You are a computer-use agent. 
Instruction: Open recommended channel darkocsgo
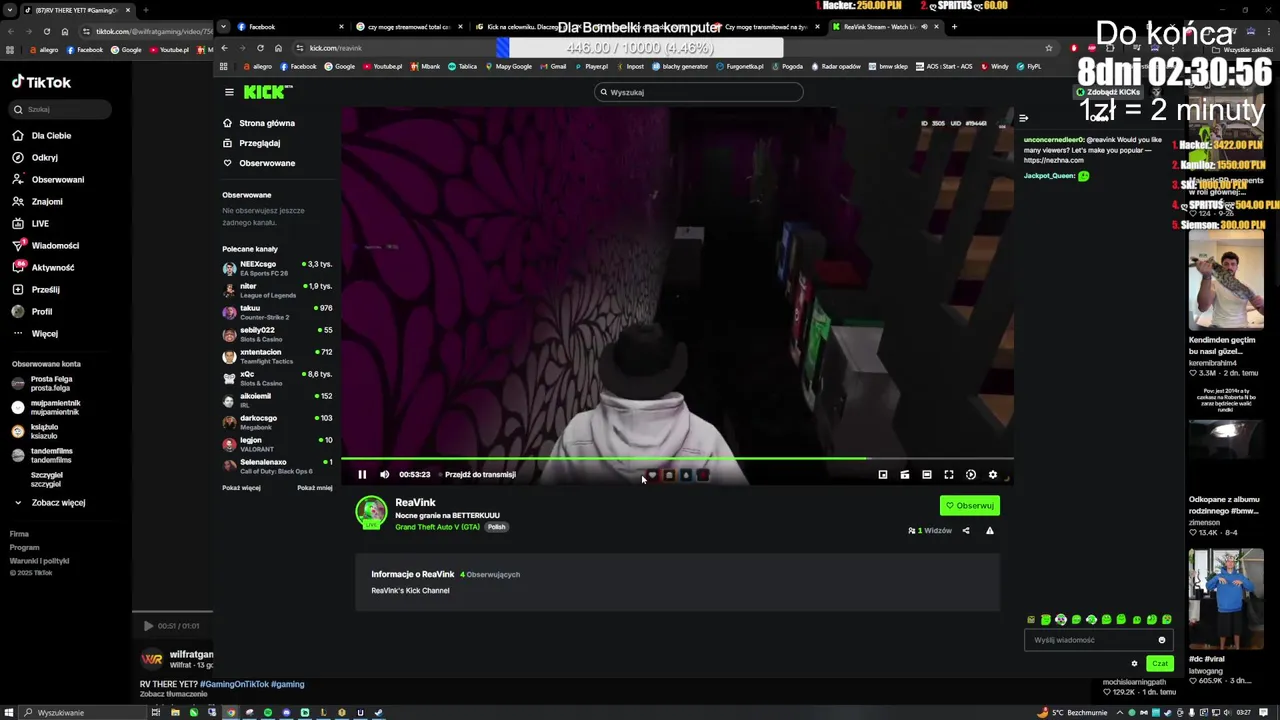pyautogui.click(x=277, y=422)
